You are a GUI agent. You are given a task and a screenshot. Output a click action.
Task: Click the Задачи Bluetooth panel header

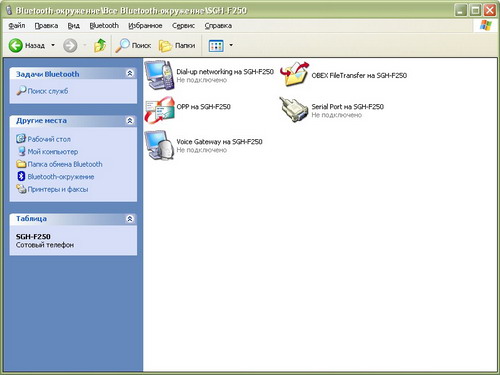73,74
